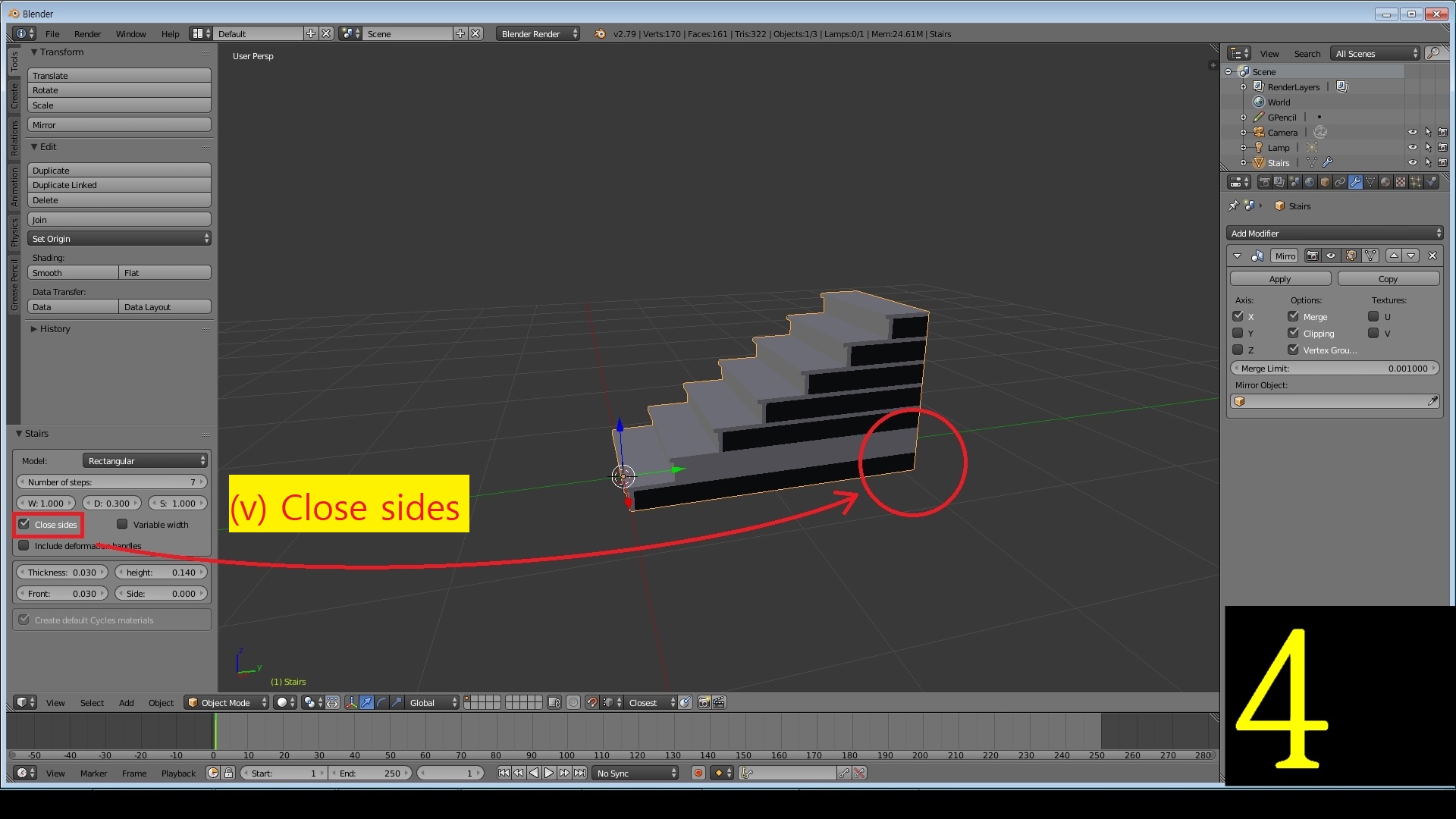The width and height of the screenshot is (1456, 819).
Task: Enable Mirror axis Z checkbox
Action: coord(1238,350)
